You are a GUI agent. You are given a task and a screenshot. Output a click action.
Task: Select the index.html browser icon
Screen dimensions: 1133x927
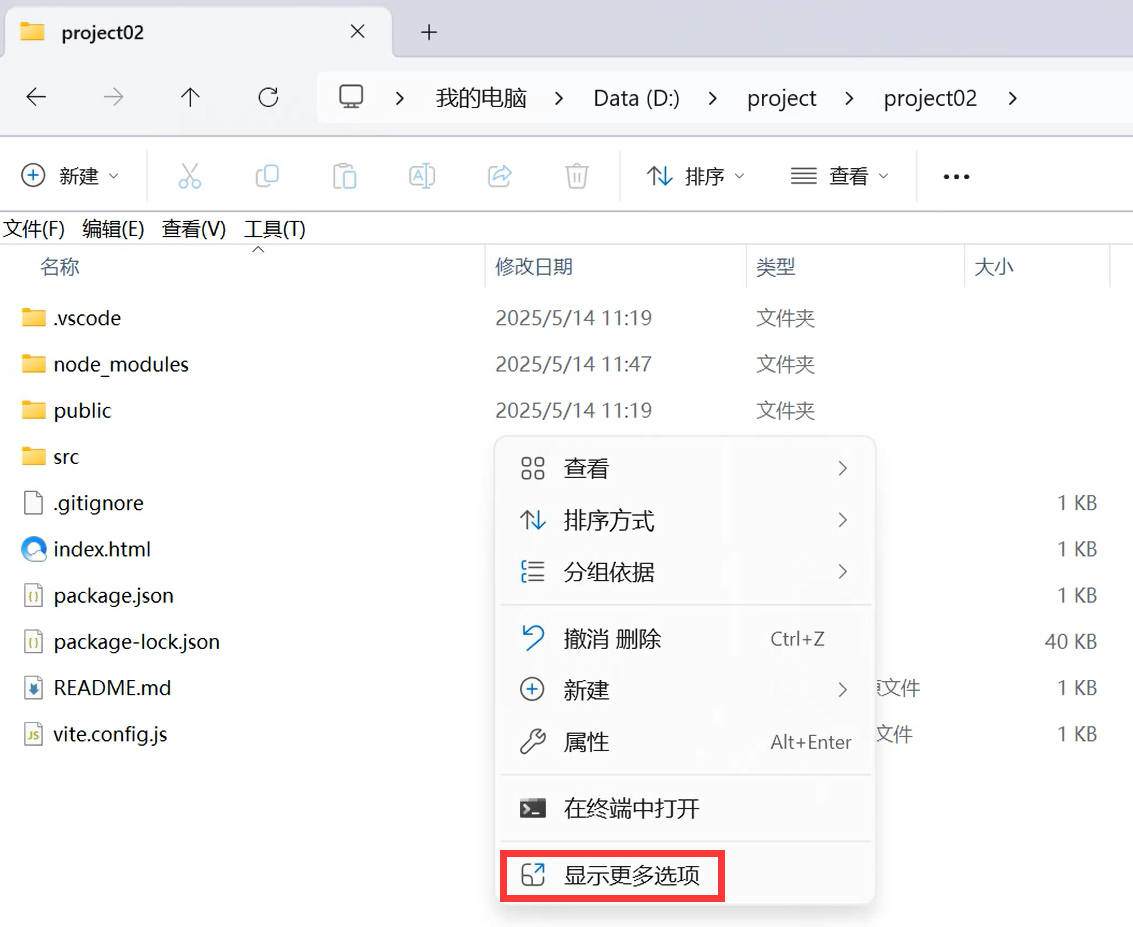[x=33, y=549]
